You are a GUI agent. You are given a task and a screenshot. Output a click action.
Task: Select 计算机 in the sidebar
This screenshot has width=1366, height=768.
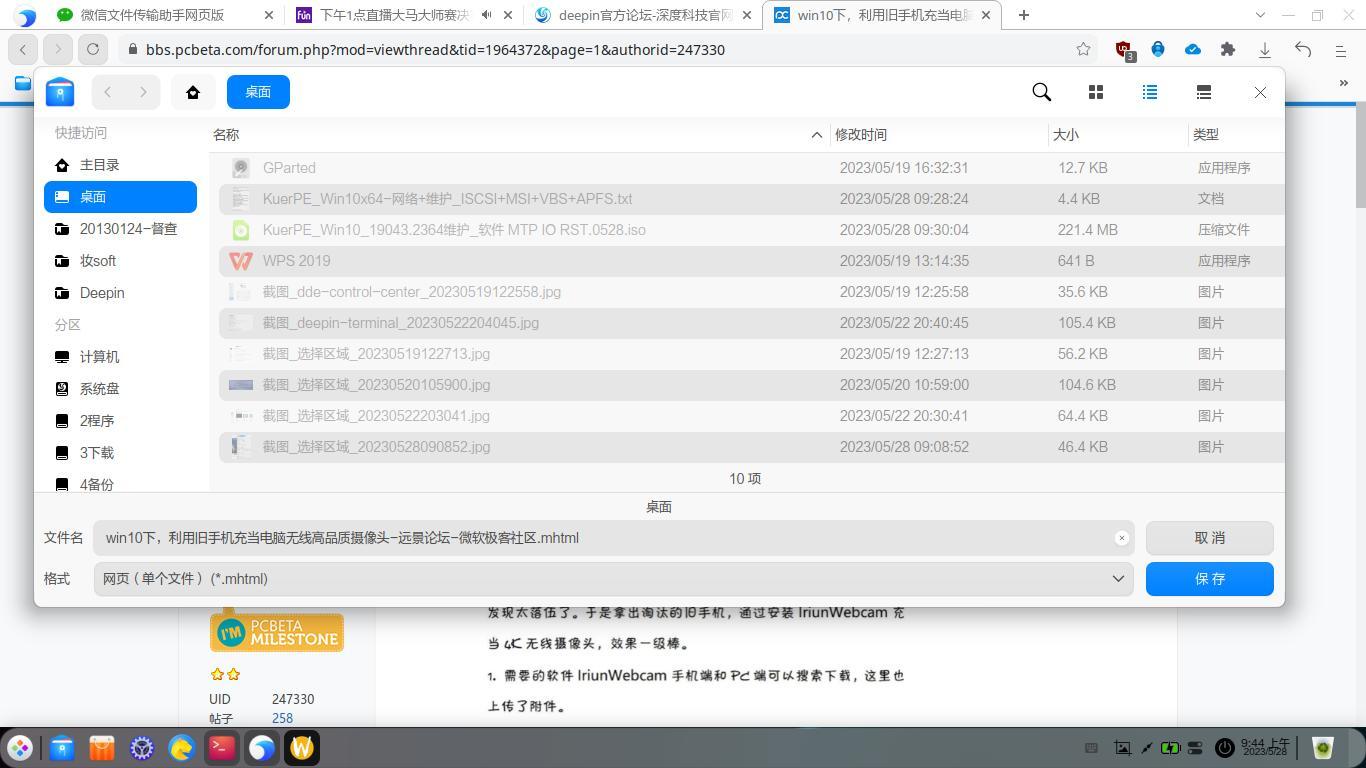[x=120, y=357]
